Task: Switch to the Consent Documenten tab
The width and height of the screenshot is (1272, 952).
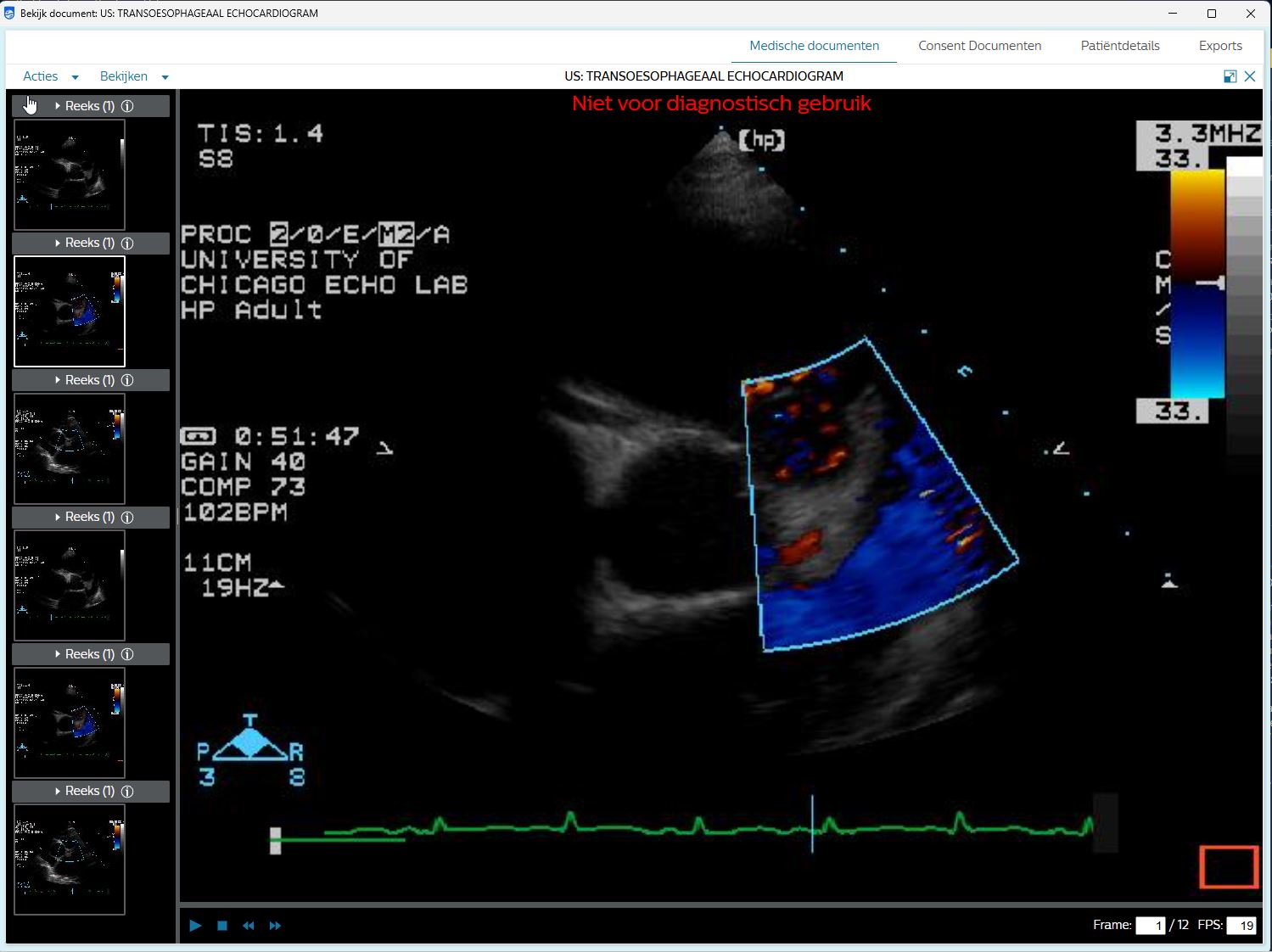Action: 979,46
